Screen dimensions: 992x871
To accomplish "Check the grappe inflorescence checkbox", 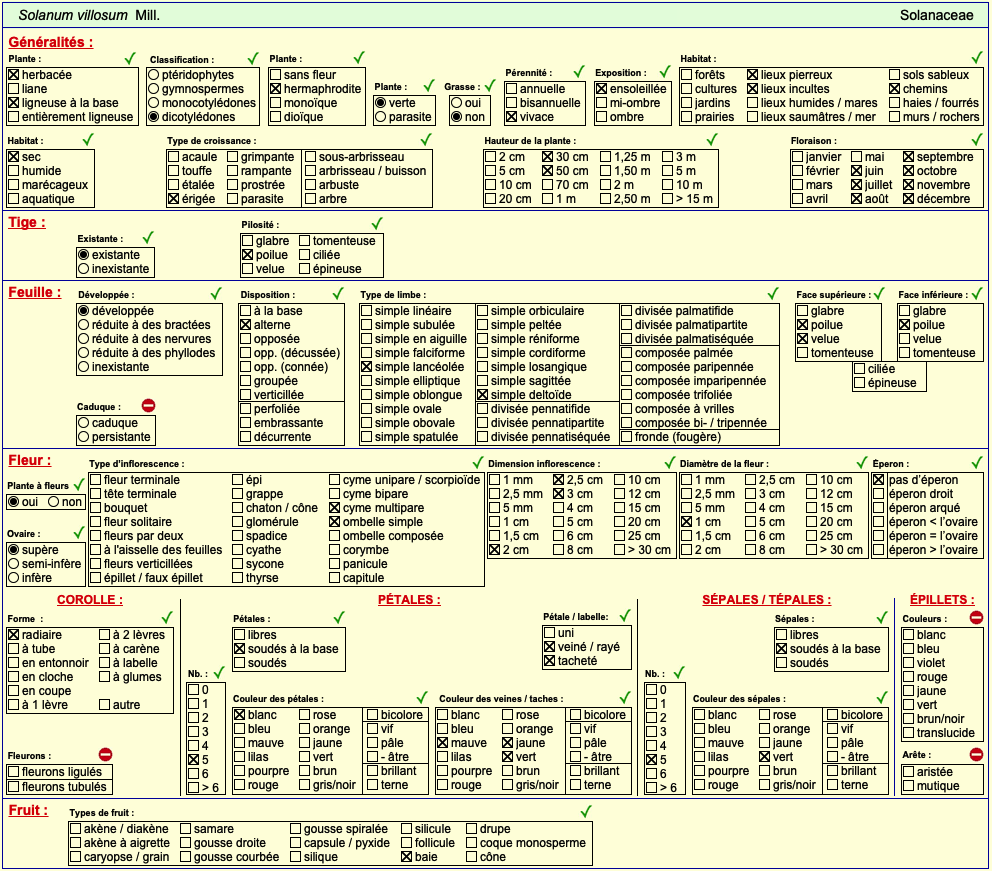I will (237, 494).
